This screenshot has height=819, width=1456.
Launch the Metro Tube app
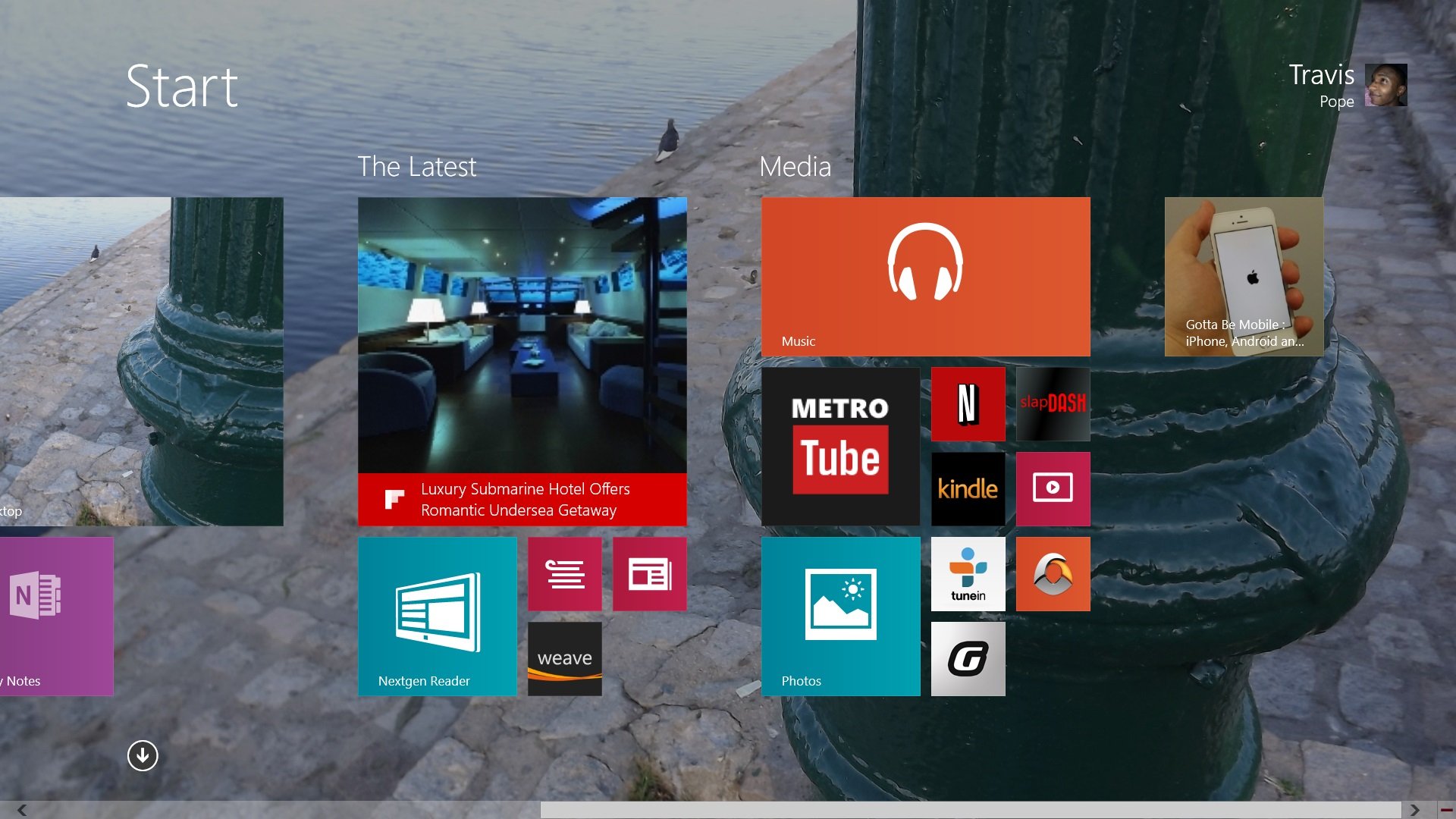coord(841,447)
